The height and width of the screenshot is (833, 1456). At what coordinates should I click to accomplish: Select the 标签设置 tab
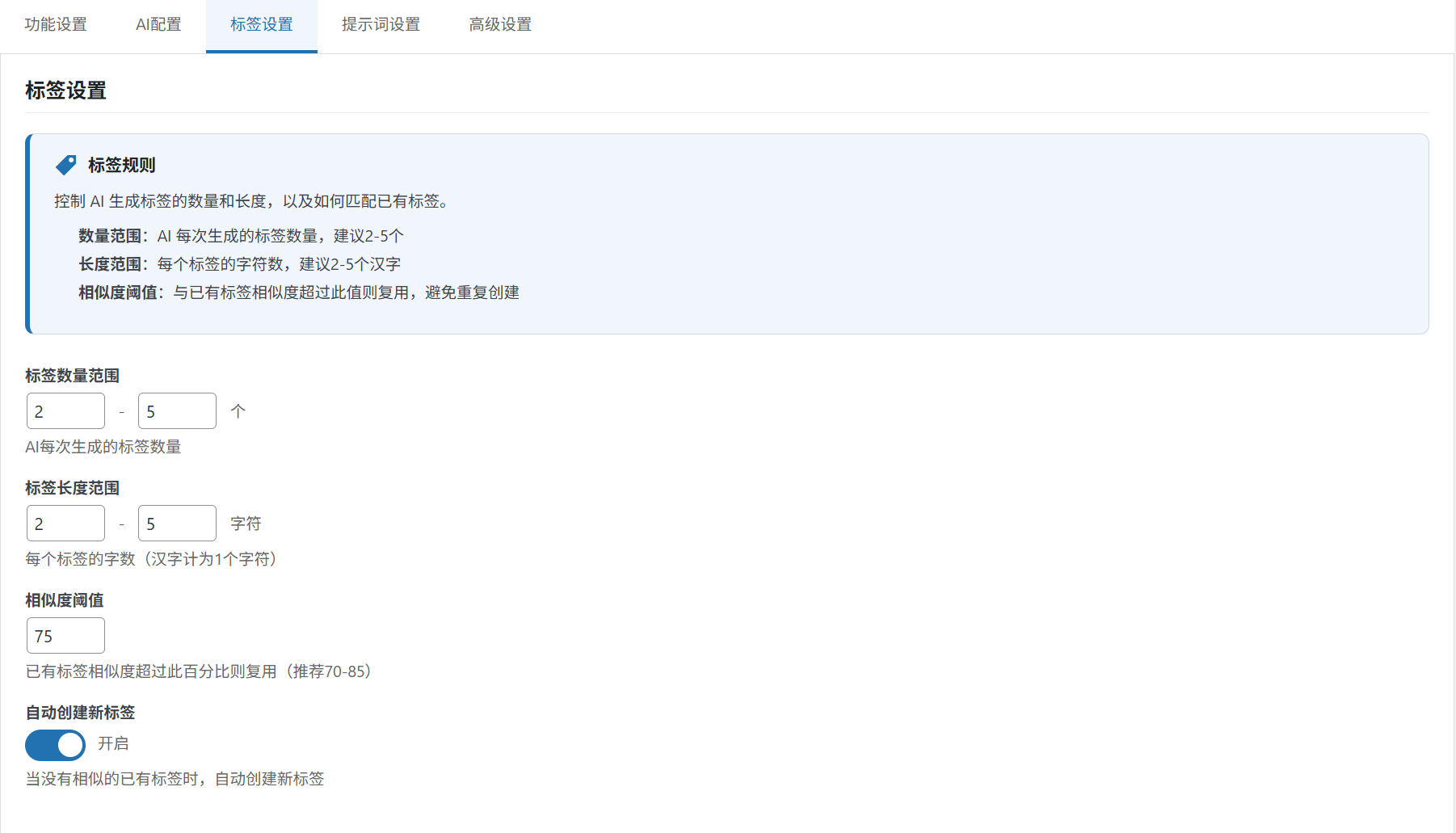click(x=261, y=25)
